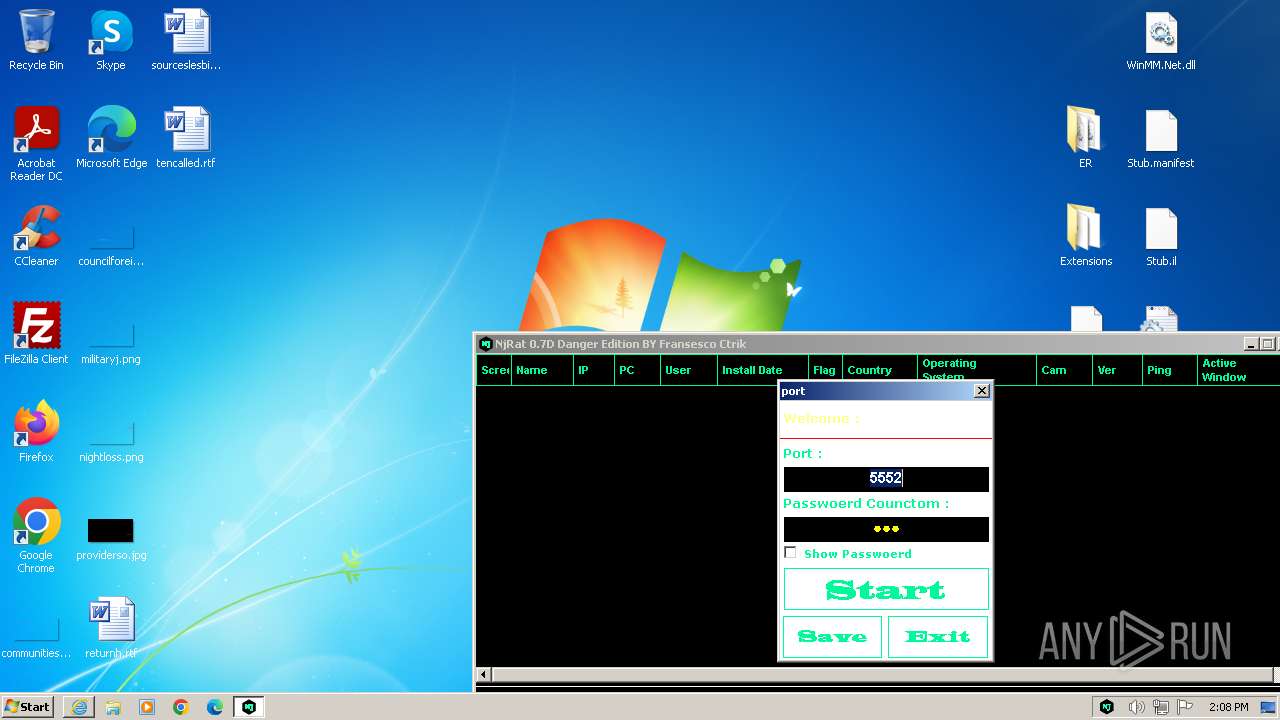Open the Skype desktop shortcut
This screenshot has height=720, width=1280.
[x=110, y=40]
